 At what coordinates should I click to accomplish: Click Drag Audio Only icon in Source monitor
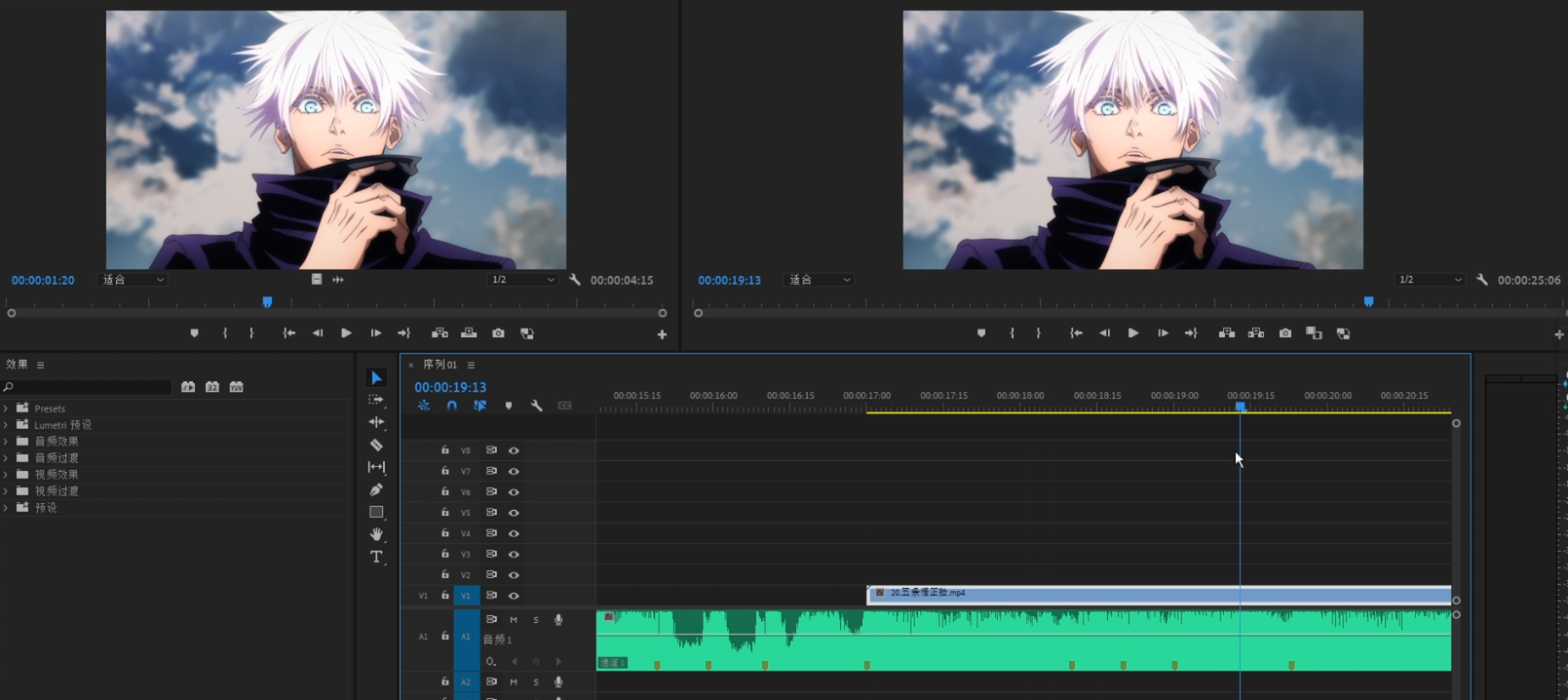click(x=338, y=280)
